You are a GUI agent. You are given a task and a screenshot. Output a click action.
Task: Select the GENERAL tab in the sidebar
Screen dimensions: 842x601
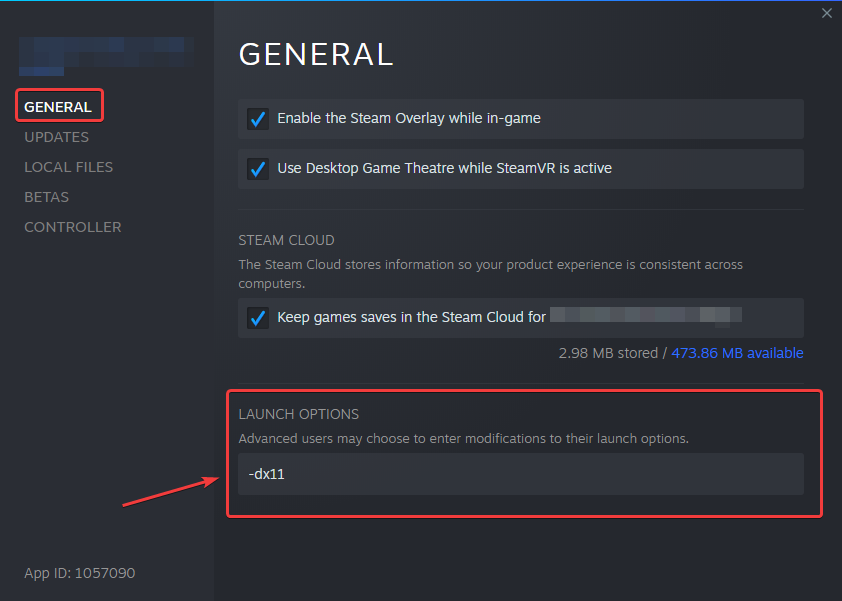pyautogui.click(x=58, y=107)
